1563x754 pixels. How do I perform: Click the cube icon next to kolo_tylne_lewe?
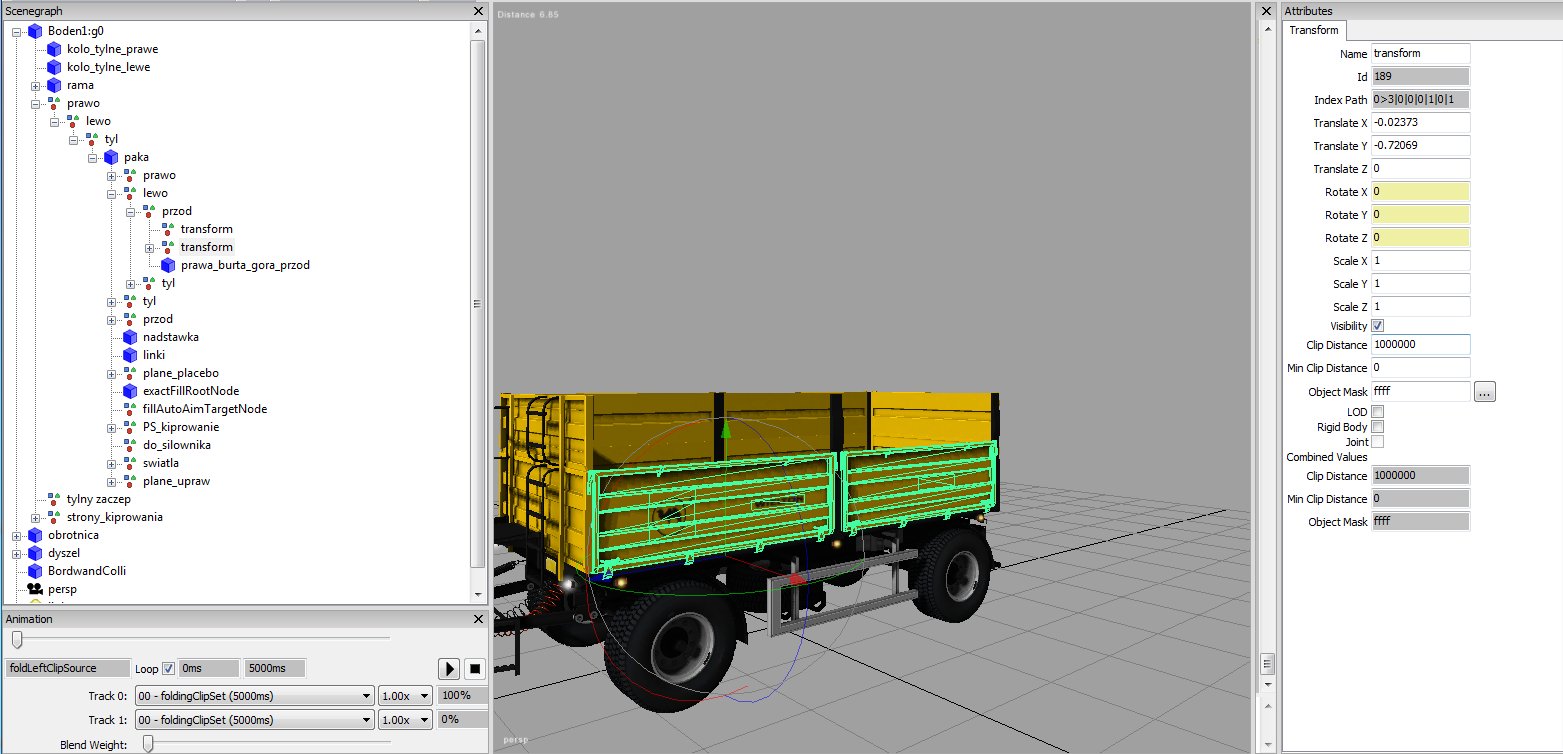click(54, 67)
